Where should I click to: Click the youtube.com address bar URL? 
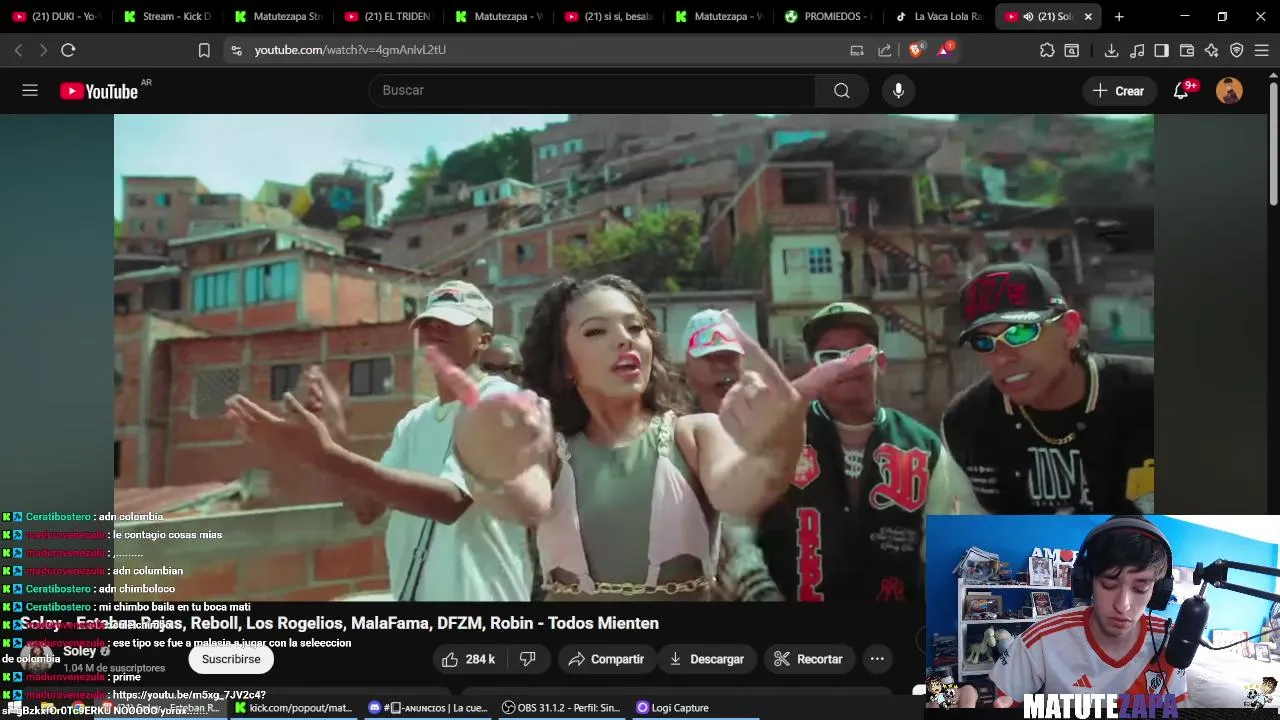350,50
